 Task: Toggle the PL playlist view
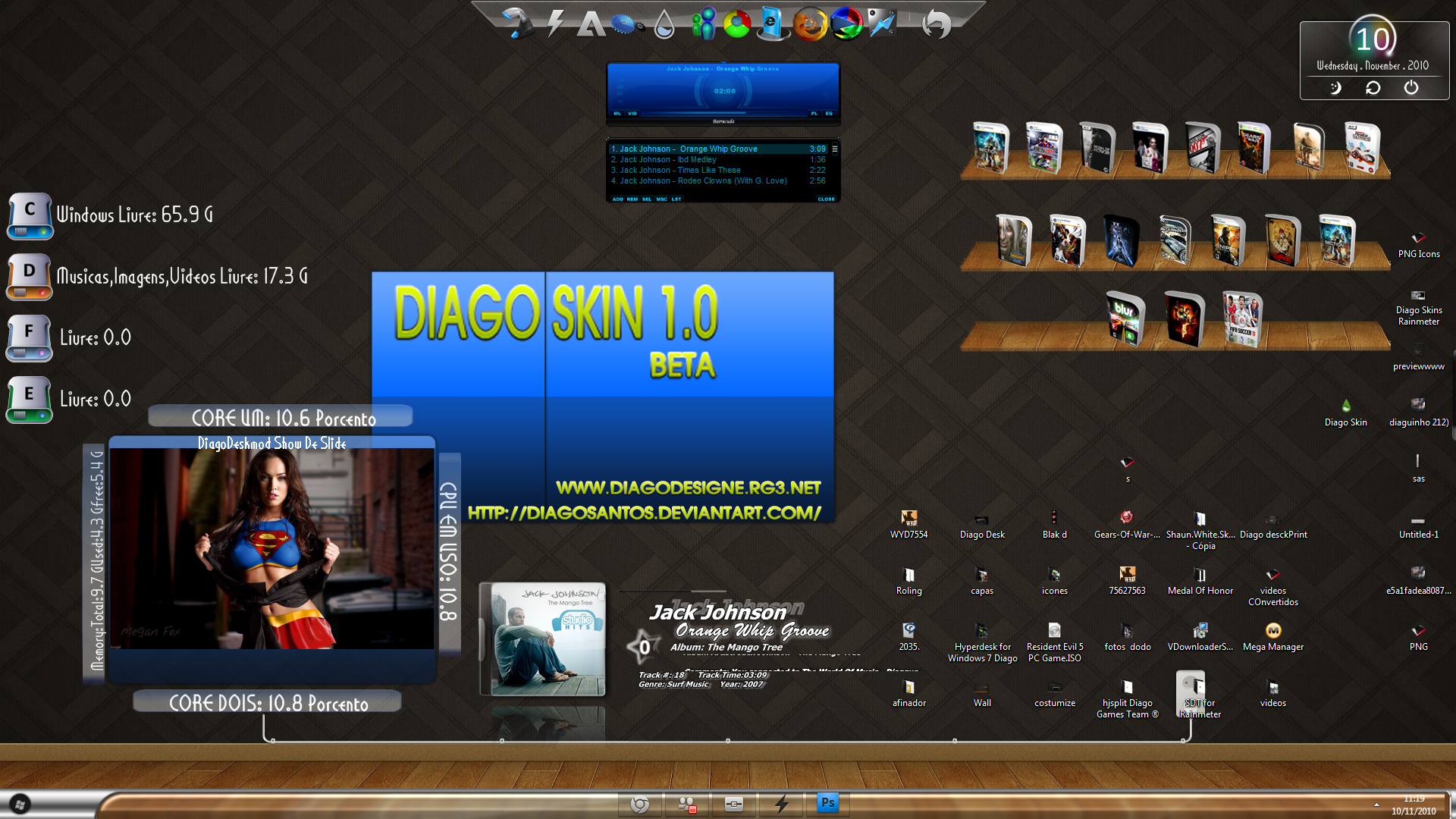814,113
